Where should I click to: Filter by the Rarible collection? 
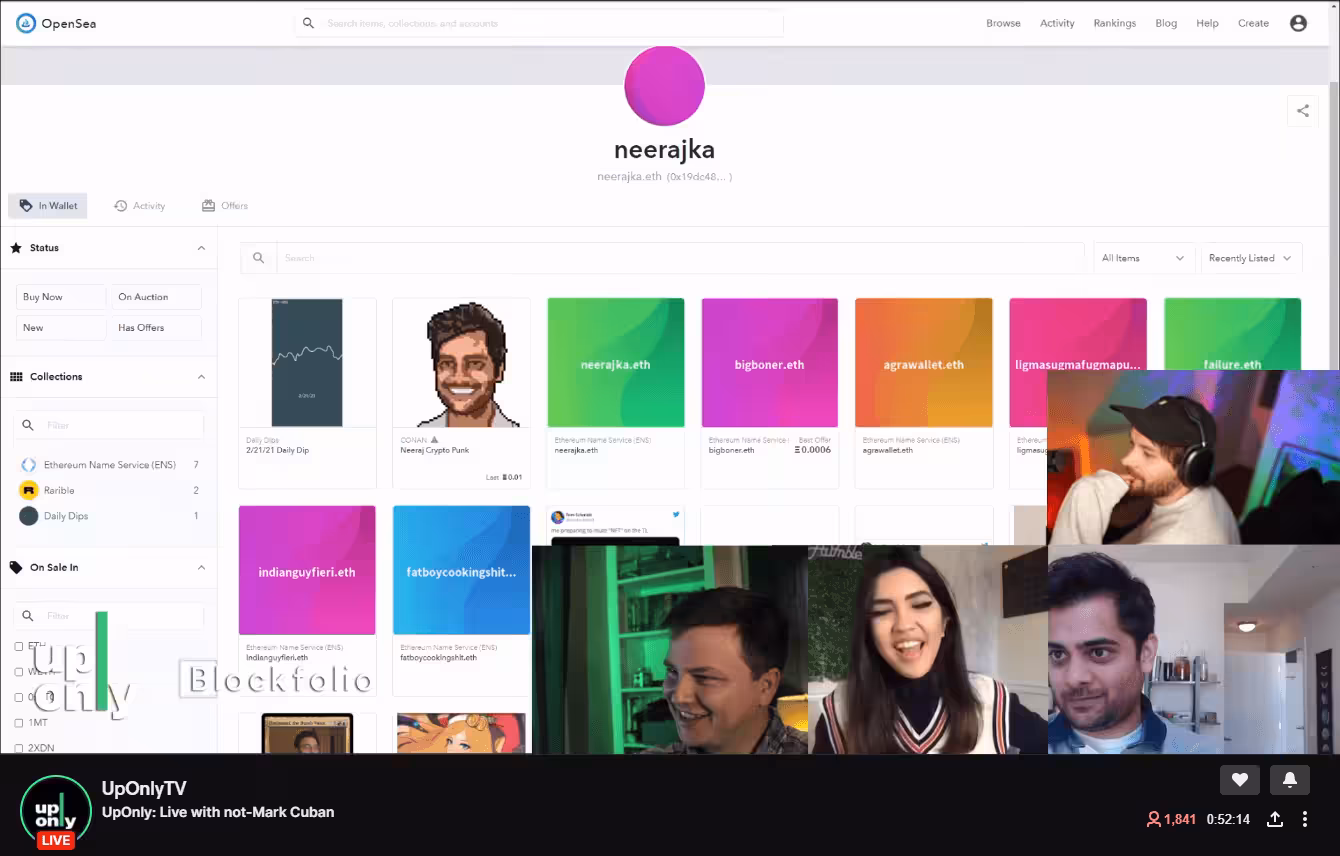(109, 490)
